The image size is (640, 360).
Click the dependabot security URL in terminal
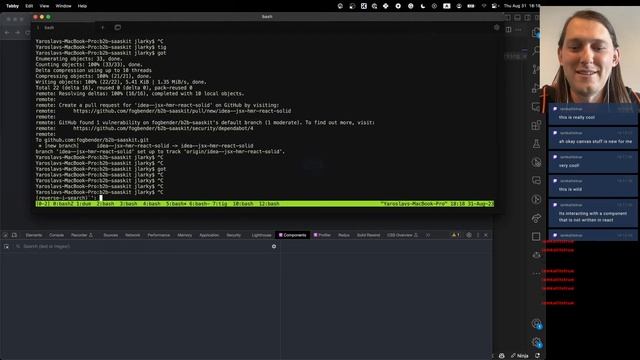pyautogui.click(x=163, y=128)
